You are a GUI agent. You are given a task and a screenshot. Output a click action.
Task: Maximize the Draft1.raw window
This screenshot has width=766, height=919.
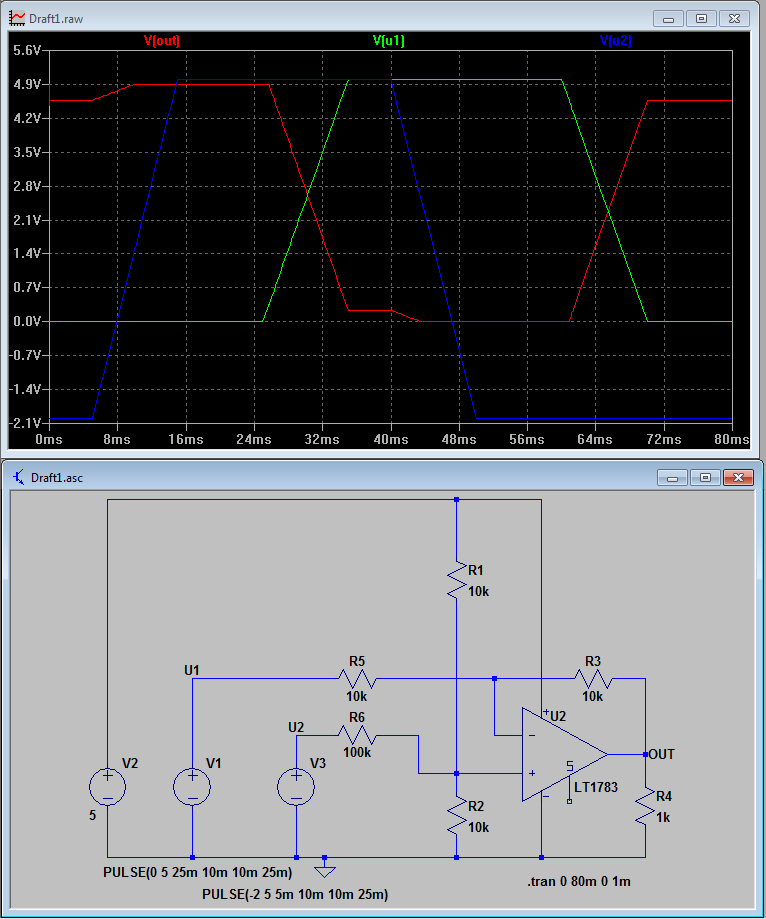(701, 19)
